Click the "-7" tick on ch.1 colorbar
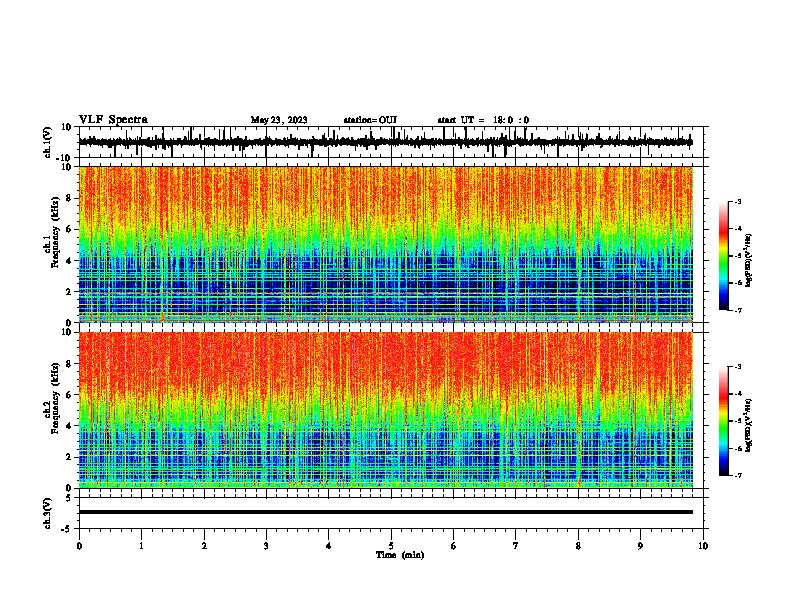 [738, 311]
